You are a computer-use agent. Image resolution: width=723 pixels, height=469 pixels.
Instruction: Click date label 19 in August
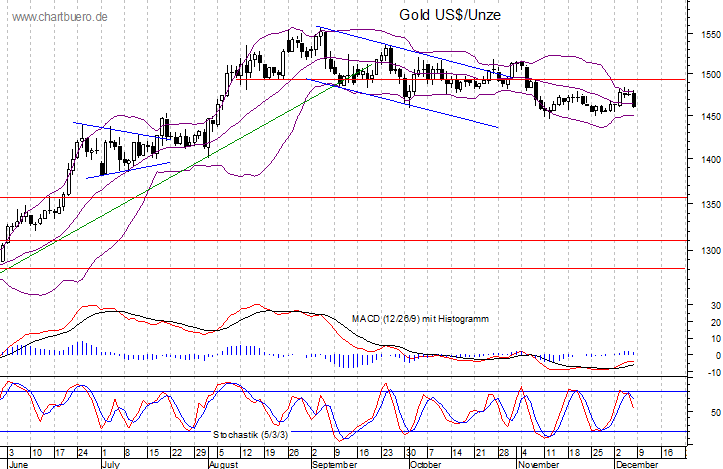(x=271, y=453)
